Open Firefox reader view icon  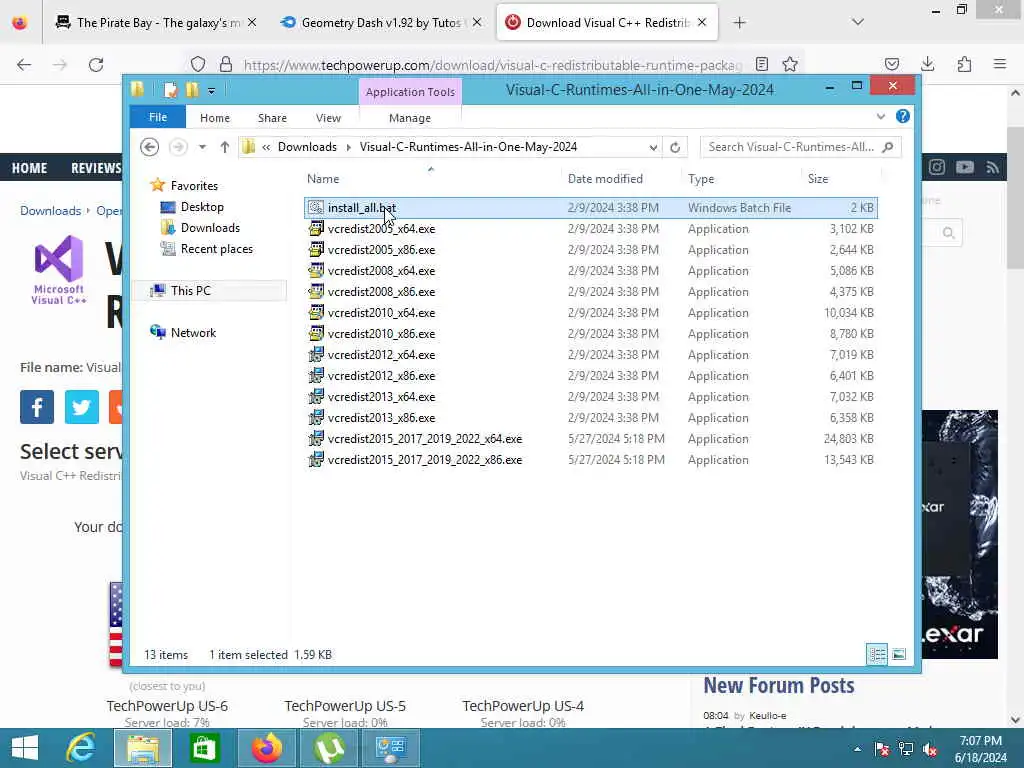pyautogui.click(x=761, y=64)
